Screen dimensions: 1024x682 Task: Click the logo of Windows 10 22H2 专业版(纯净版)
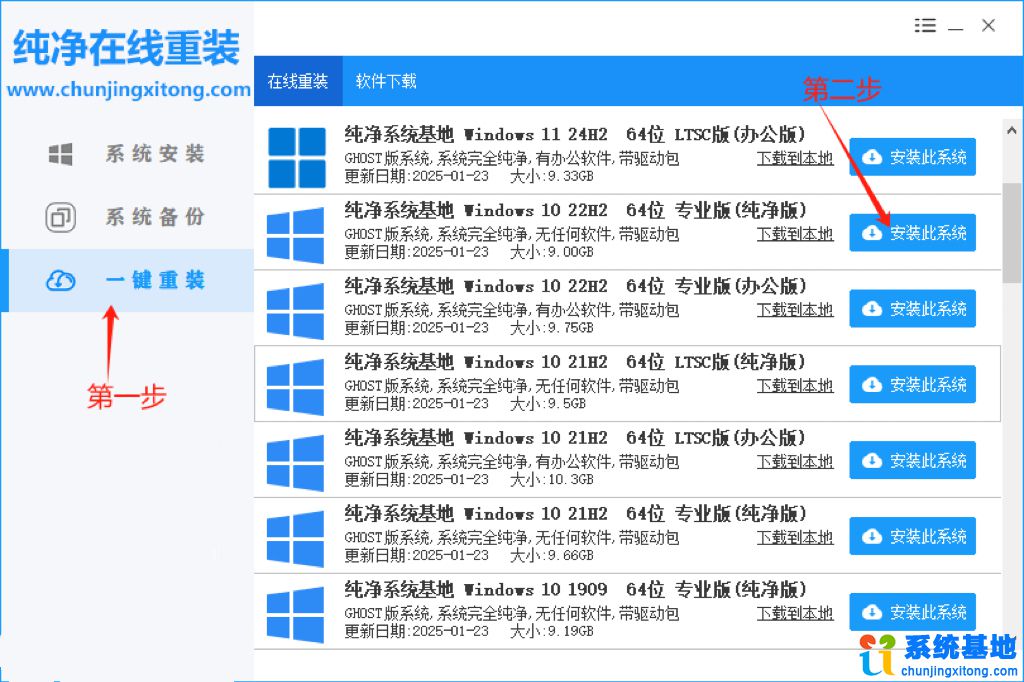point(296,235)
